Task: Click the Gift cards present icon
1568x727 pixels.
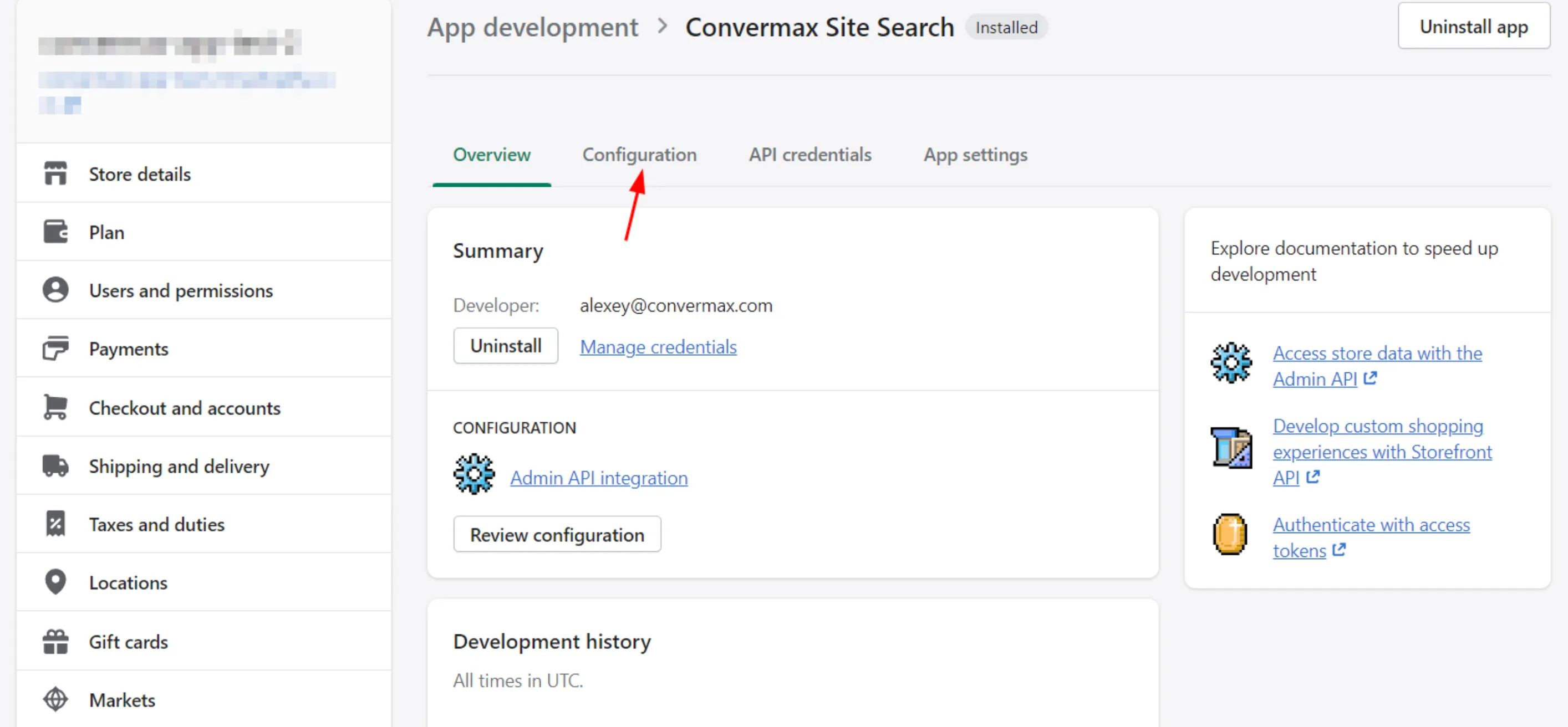Action: click(55, 641)
